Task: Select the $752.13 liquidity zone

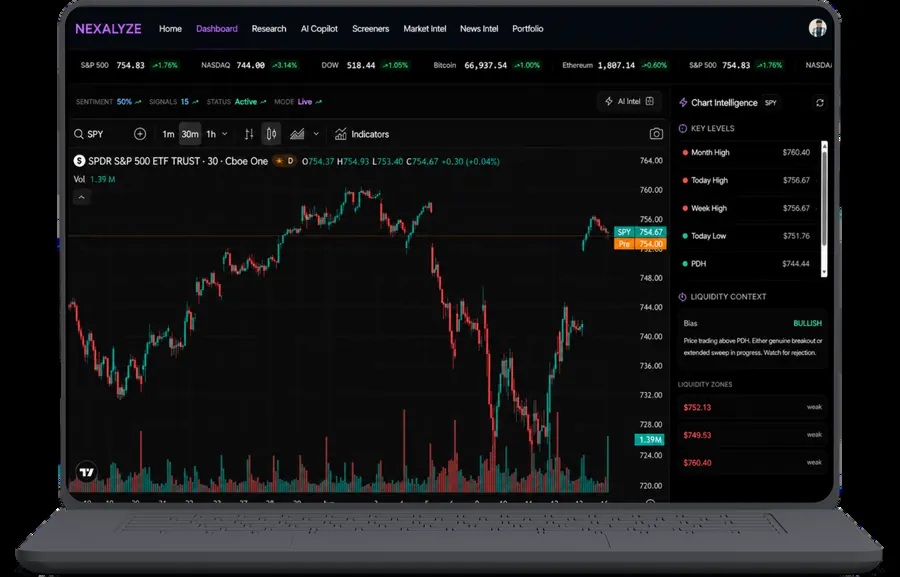Action: 752,407
